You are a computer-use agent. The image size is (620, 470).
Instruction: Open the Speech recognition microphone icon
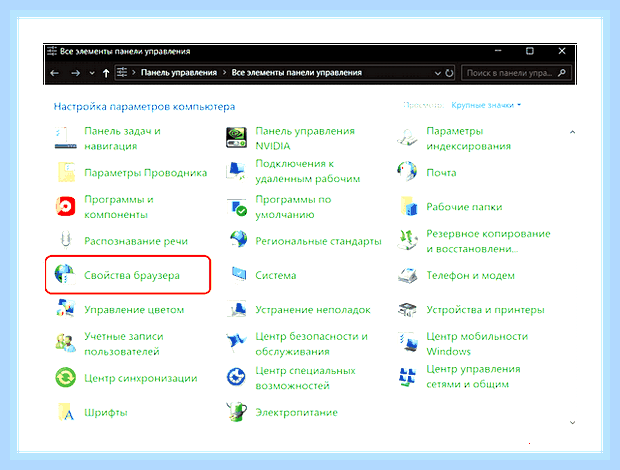tap(66, 240)
